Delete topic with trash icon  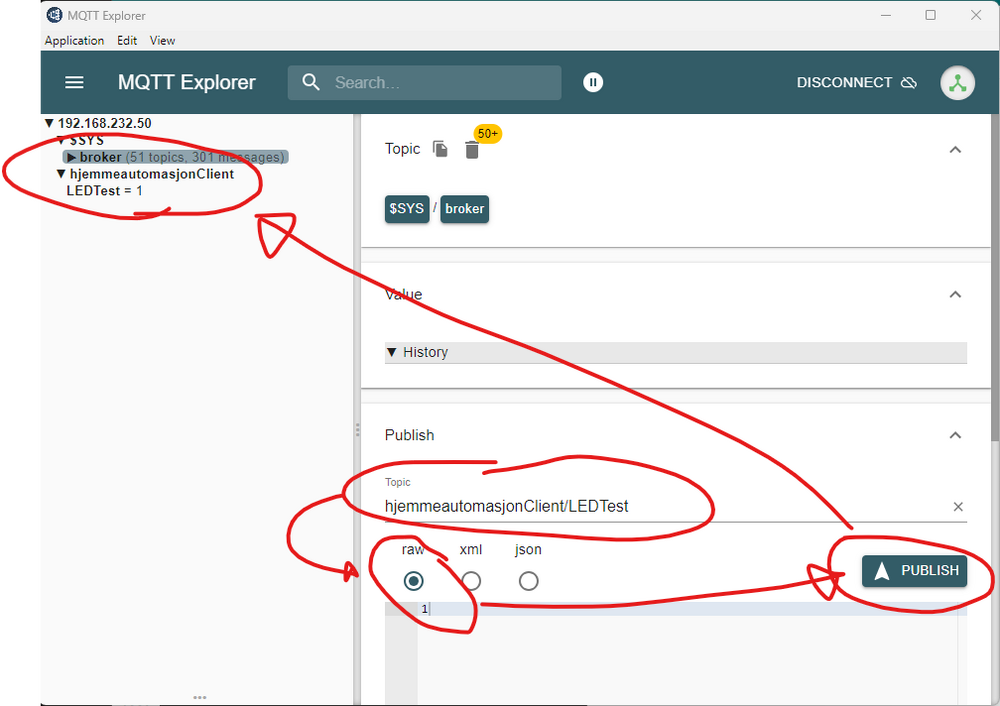click(472, 150)
